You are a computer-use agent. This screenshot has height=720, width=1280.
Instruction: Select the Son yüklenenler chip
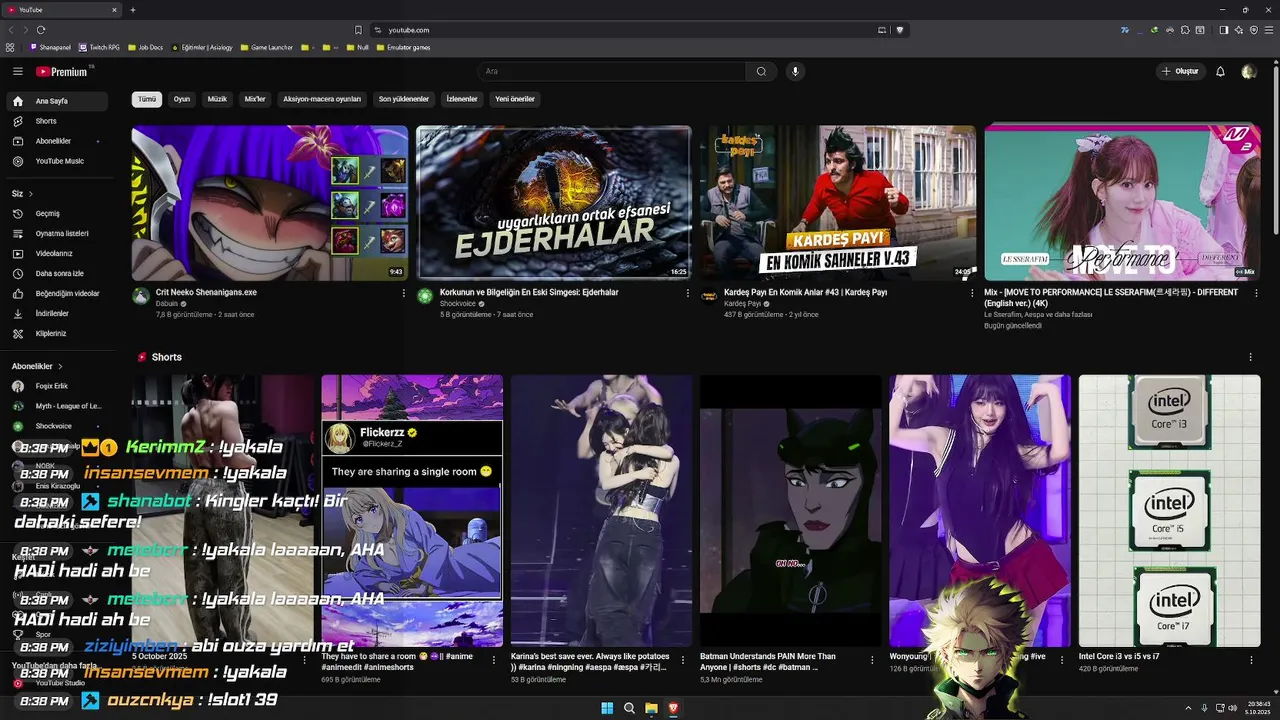click(404, 99)
